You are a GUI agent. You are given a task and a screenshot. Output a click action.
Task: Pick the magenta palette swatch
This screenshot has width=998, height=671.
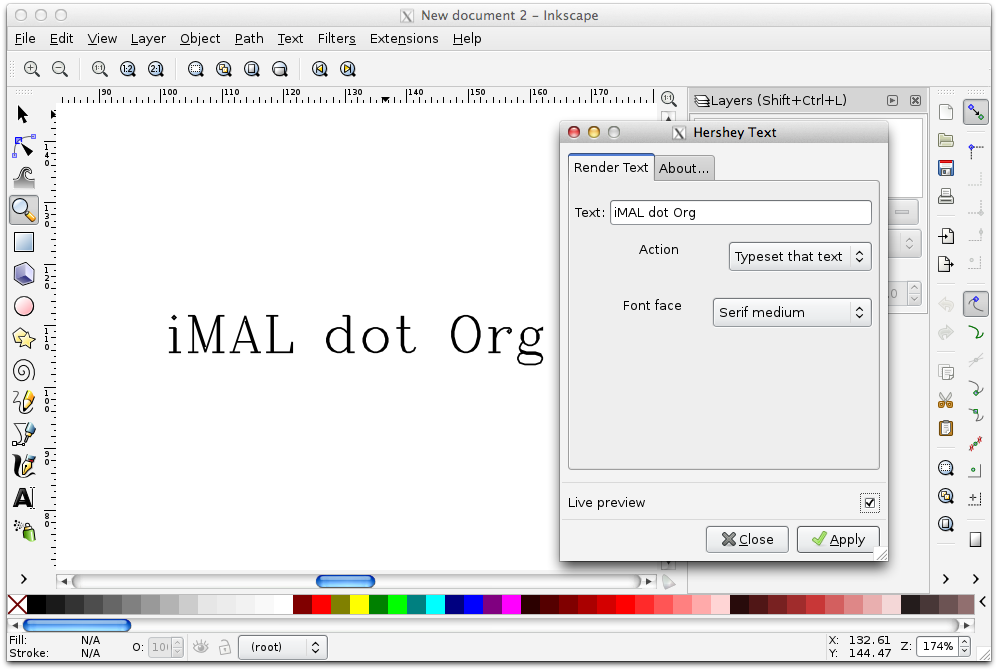(511, 605)
